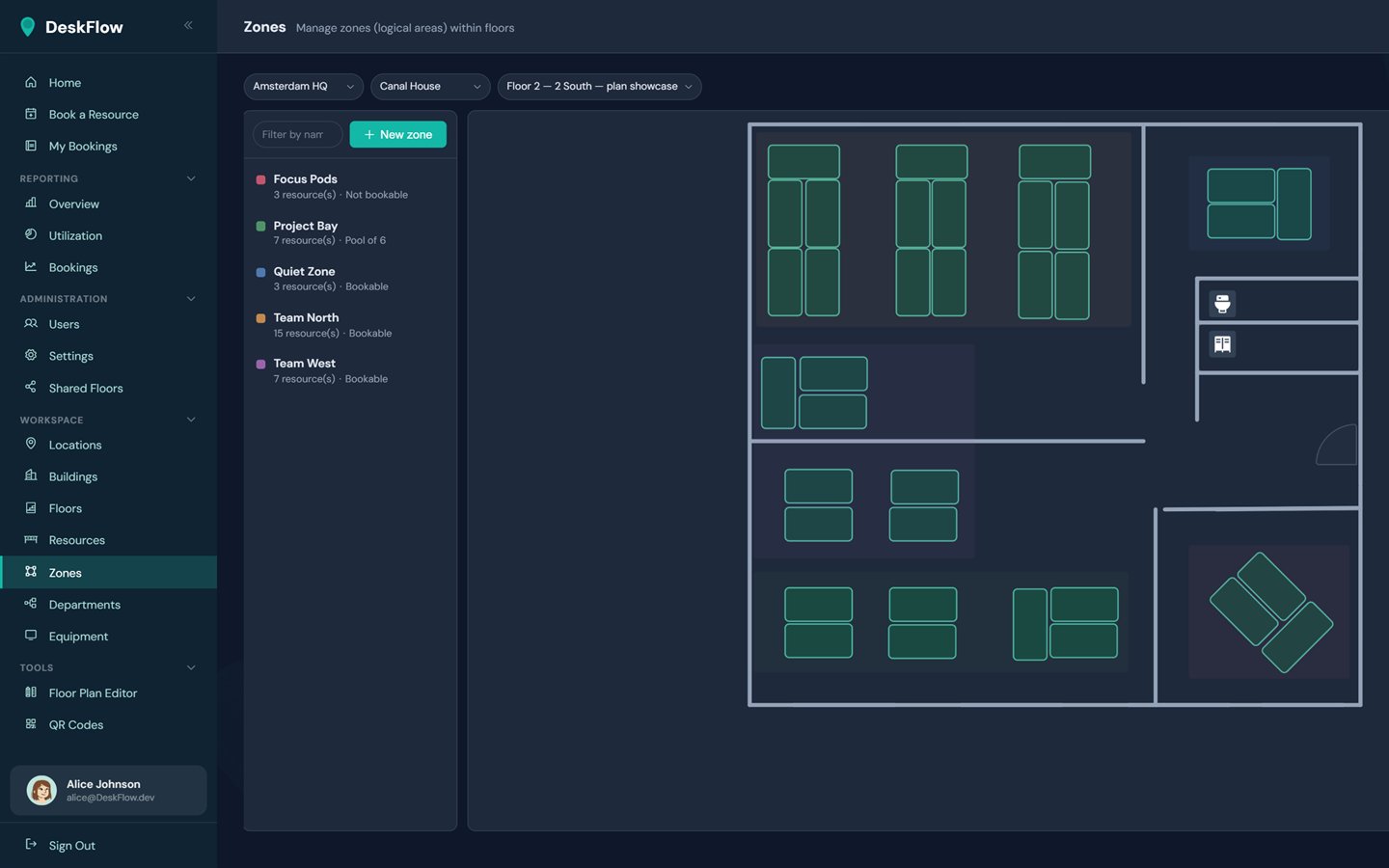Select the Quiet Zone list entry

pyautogui.click(x=350, y=279)
